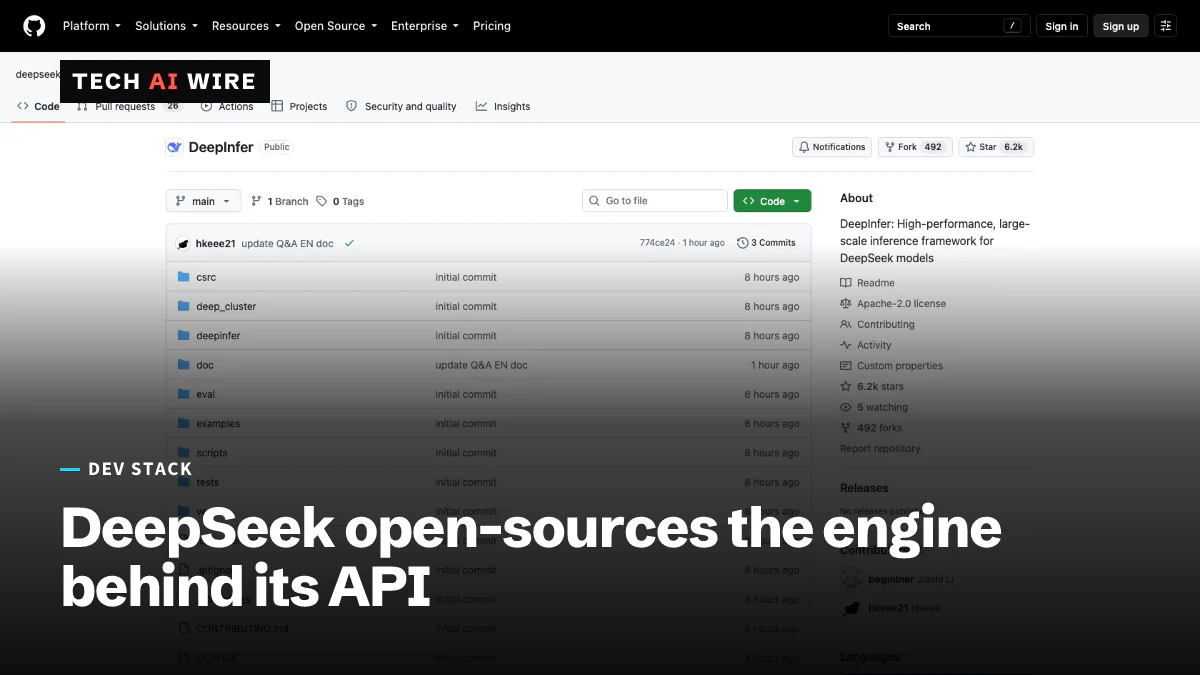
Task: Click the 1 hour ago timestamp for doc
Action: 775,365
